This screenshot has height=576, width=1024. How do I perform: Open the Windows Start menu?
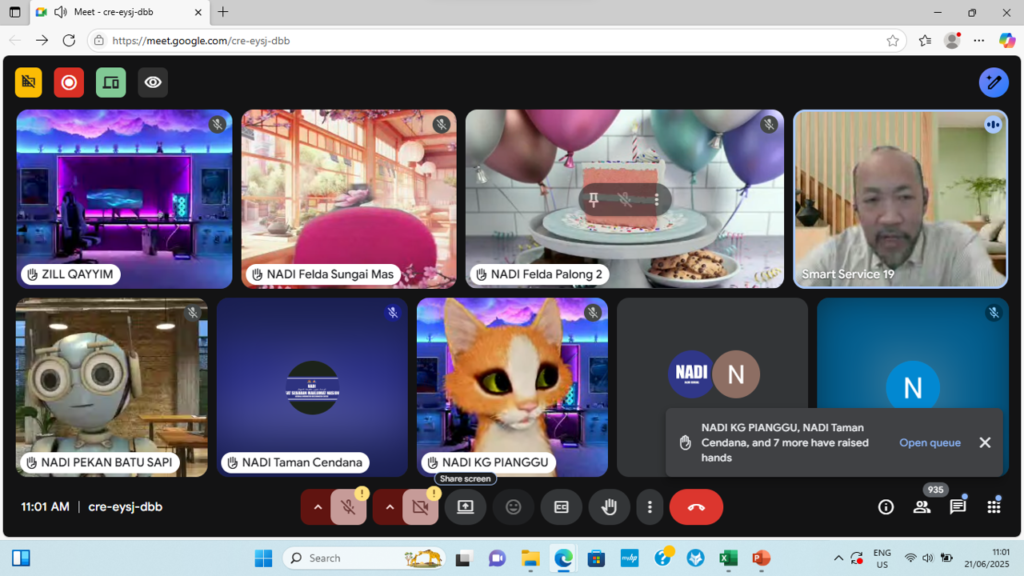pos(263,558)
